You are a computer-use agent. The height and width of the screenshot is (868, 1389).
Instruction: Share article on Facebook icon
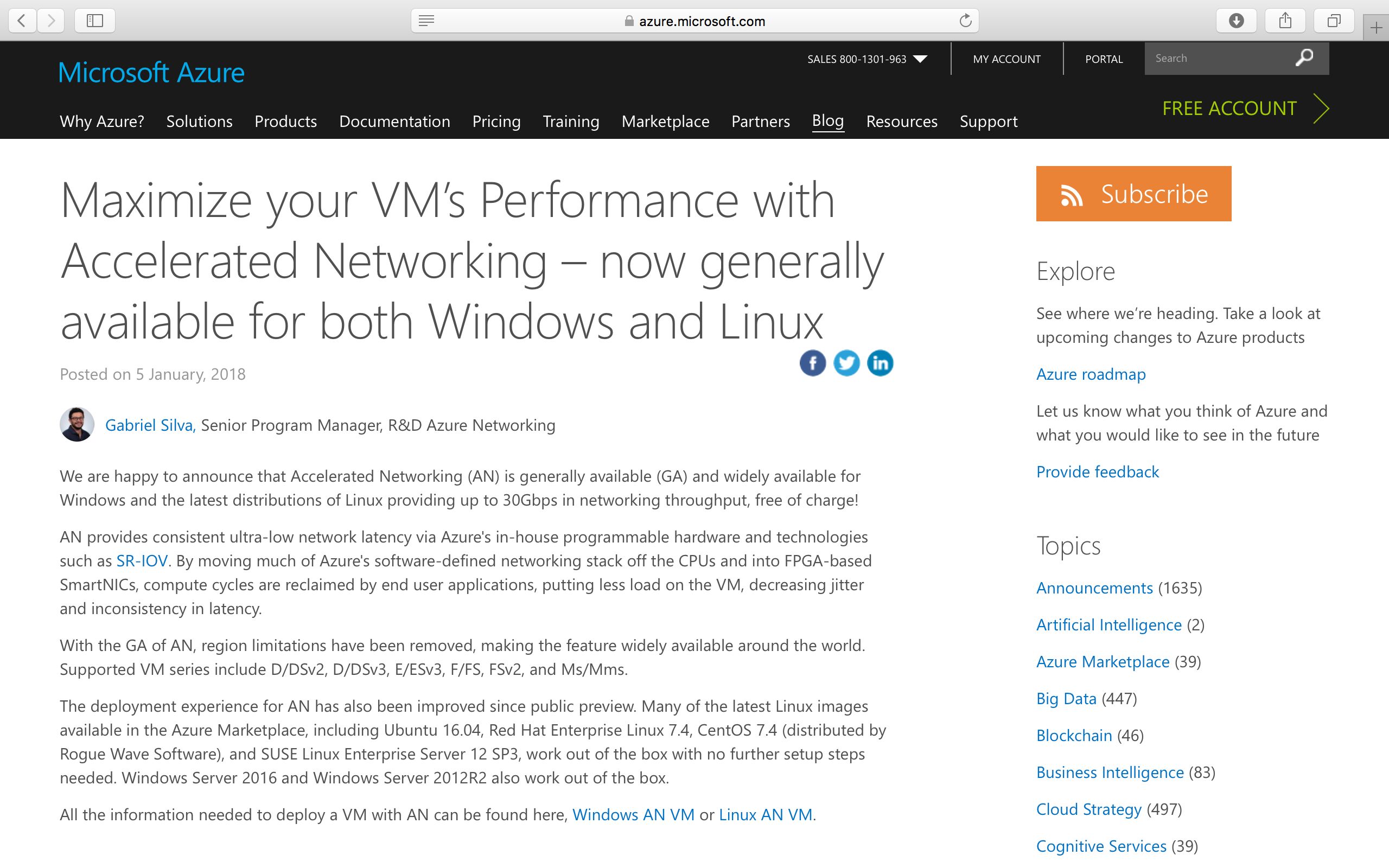812,363
